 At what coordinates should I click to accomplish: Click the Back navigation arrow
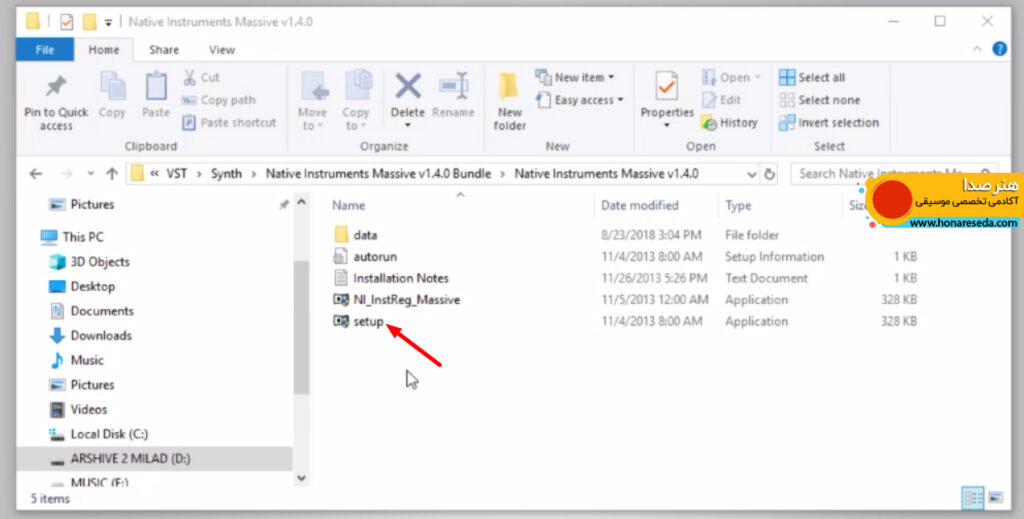[36, 174]
